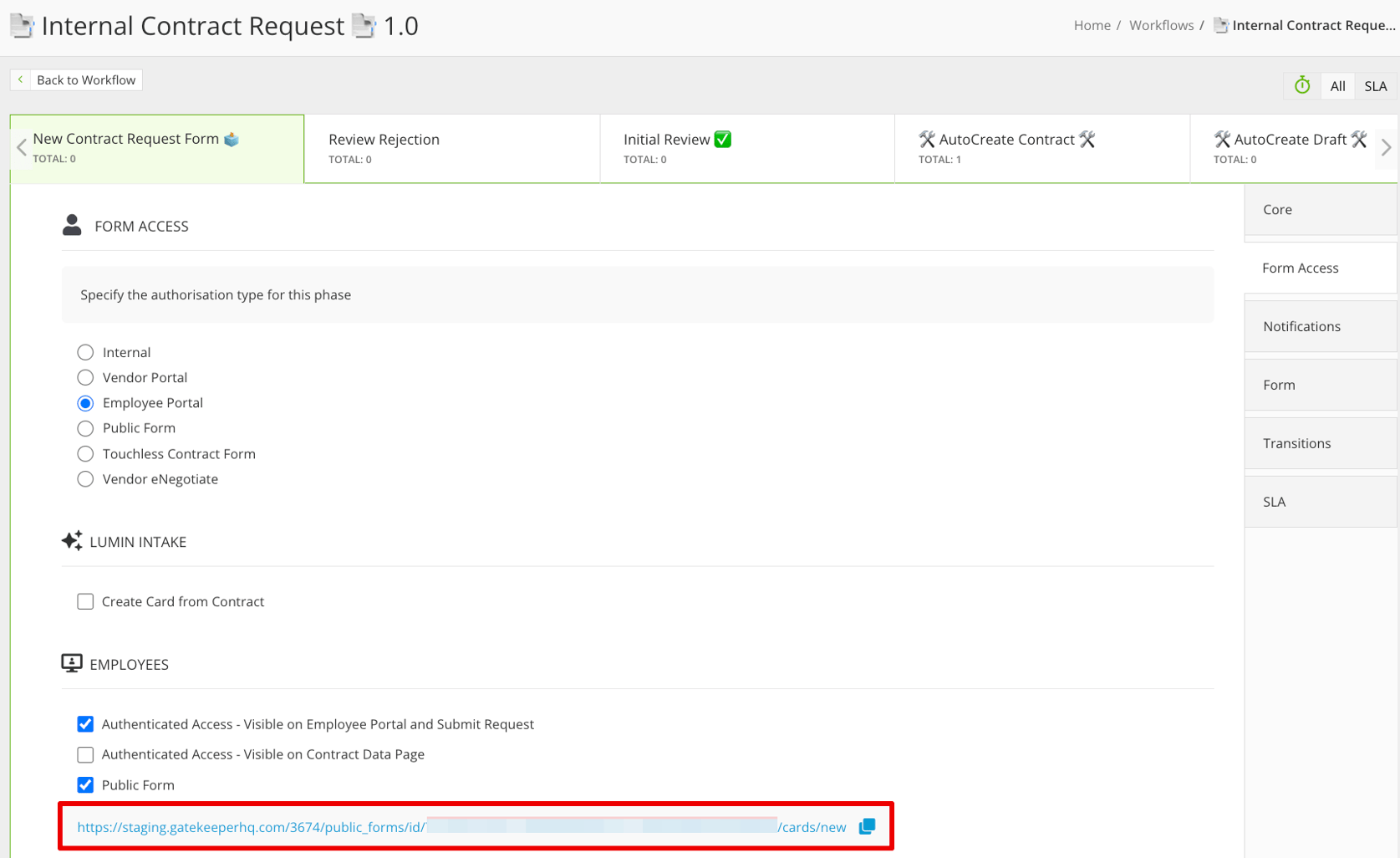Click the green checkmark on Initial Review
1400x858 pixels.
pyautogui.click(x=723, y=139)
